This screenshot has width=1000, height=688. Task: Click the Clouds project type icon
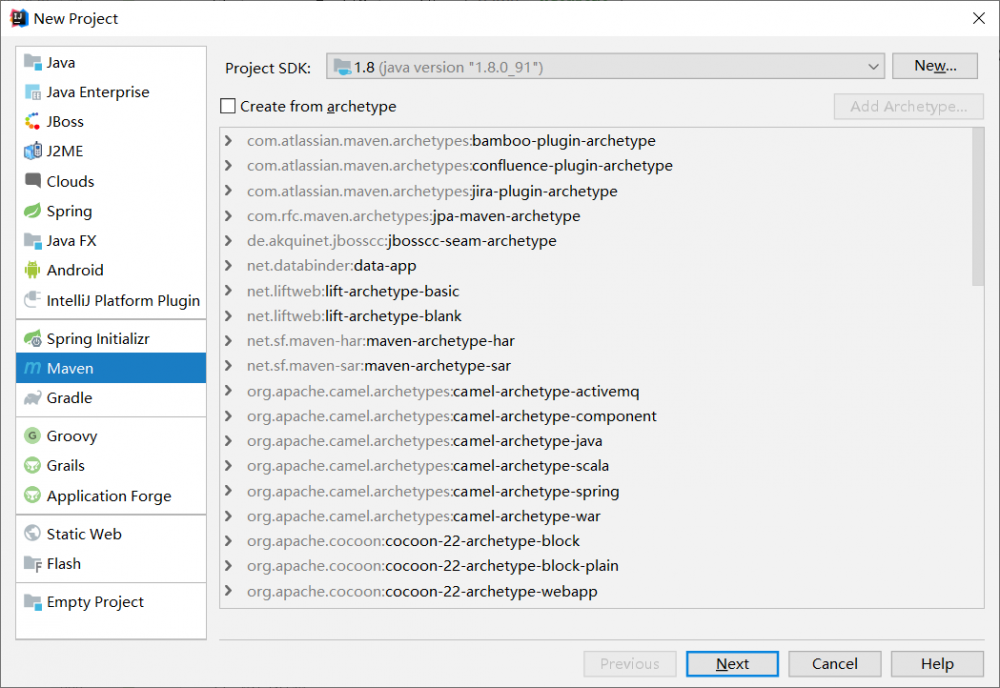(33, 182)
